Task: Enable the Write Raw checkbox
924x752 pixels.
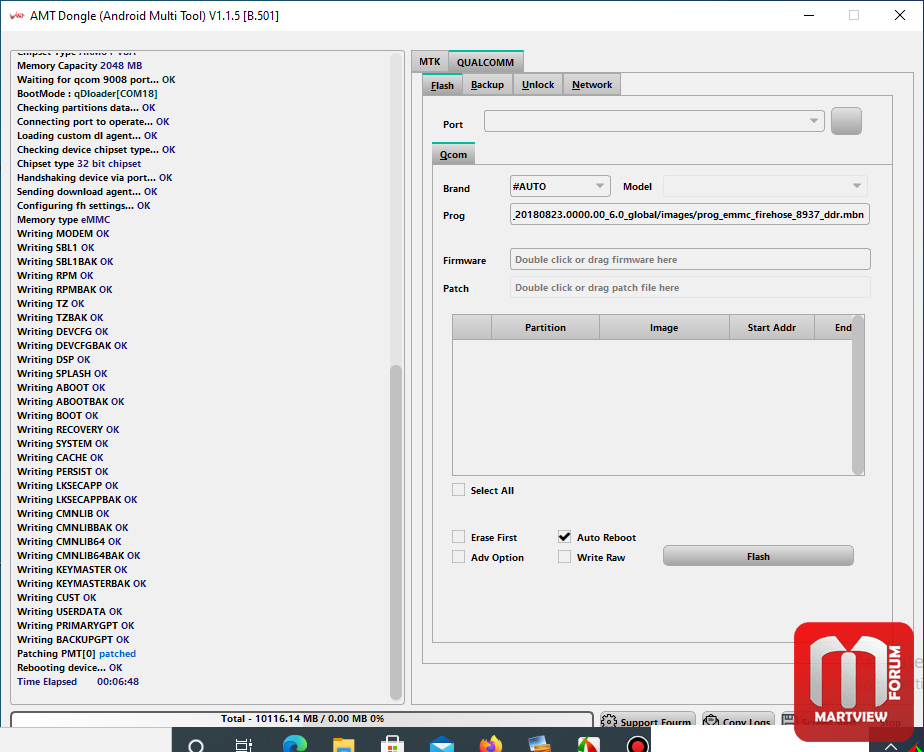Action: coord(565,557)
